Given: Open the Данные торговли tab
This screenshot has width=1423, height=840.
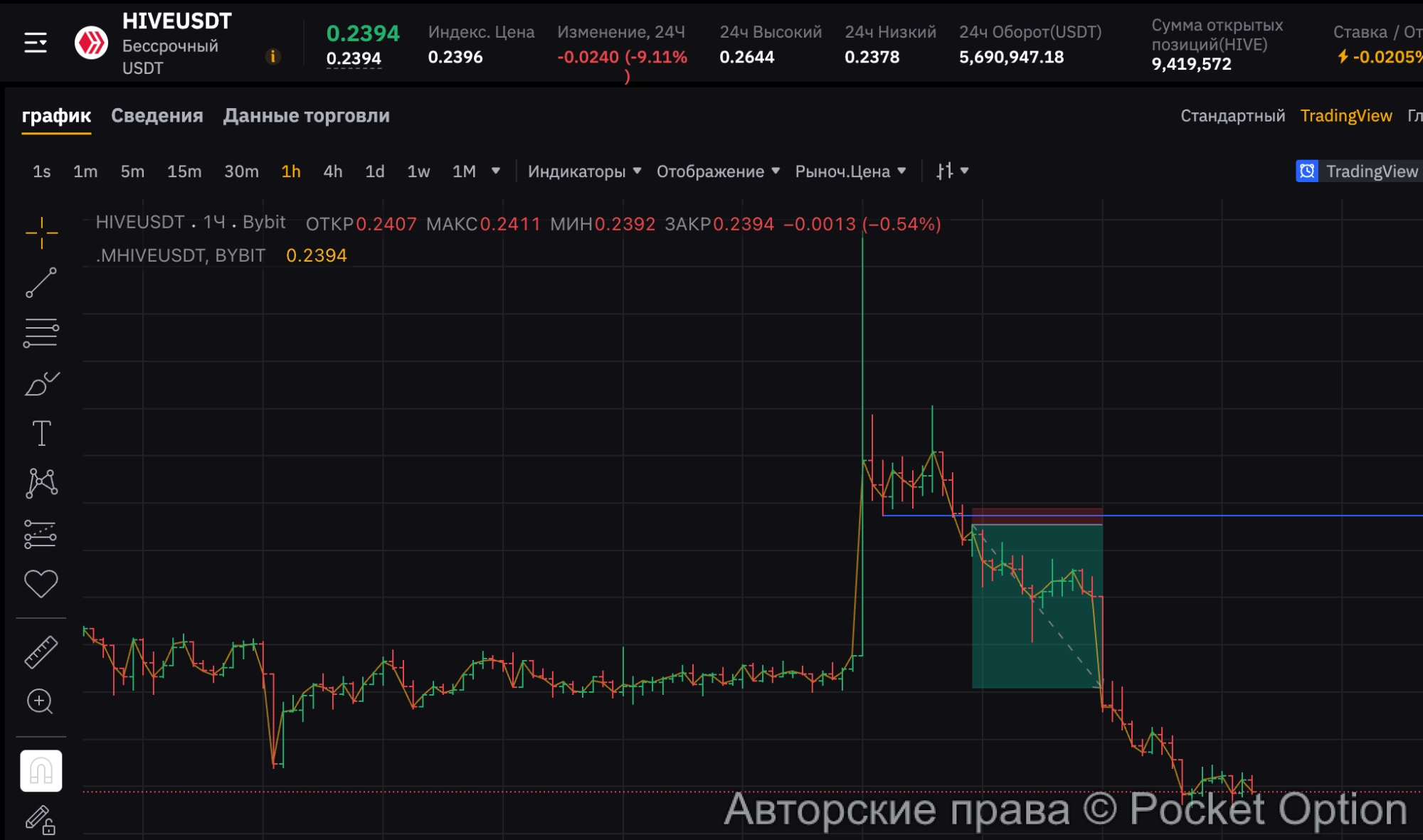Looking at the screenshot, I should [306, 116].
